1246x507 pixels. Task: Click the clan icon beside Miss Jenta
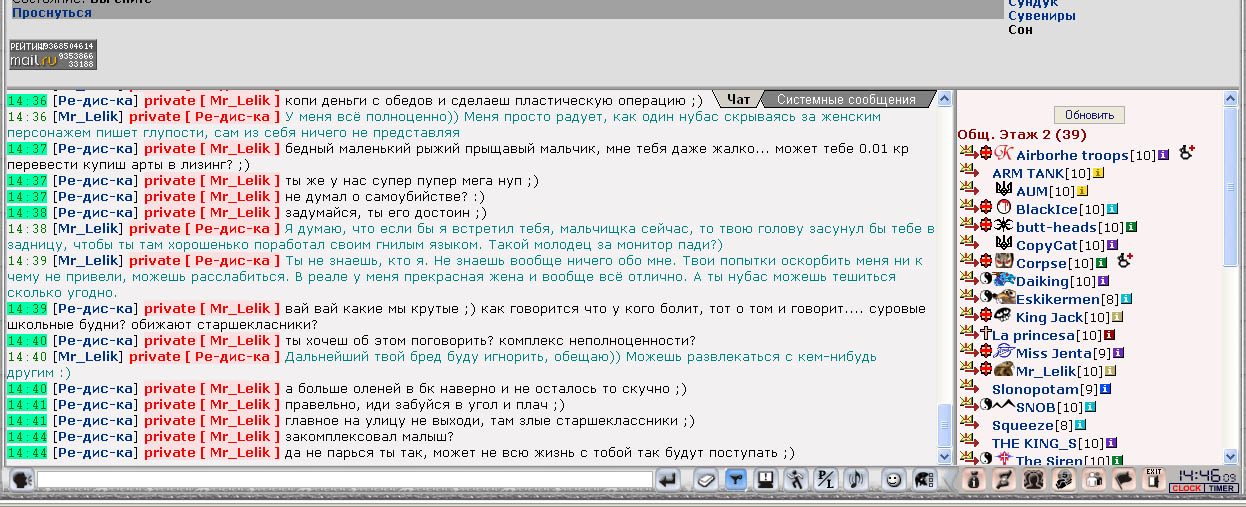(x=1003, y=351)
